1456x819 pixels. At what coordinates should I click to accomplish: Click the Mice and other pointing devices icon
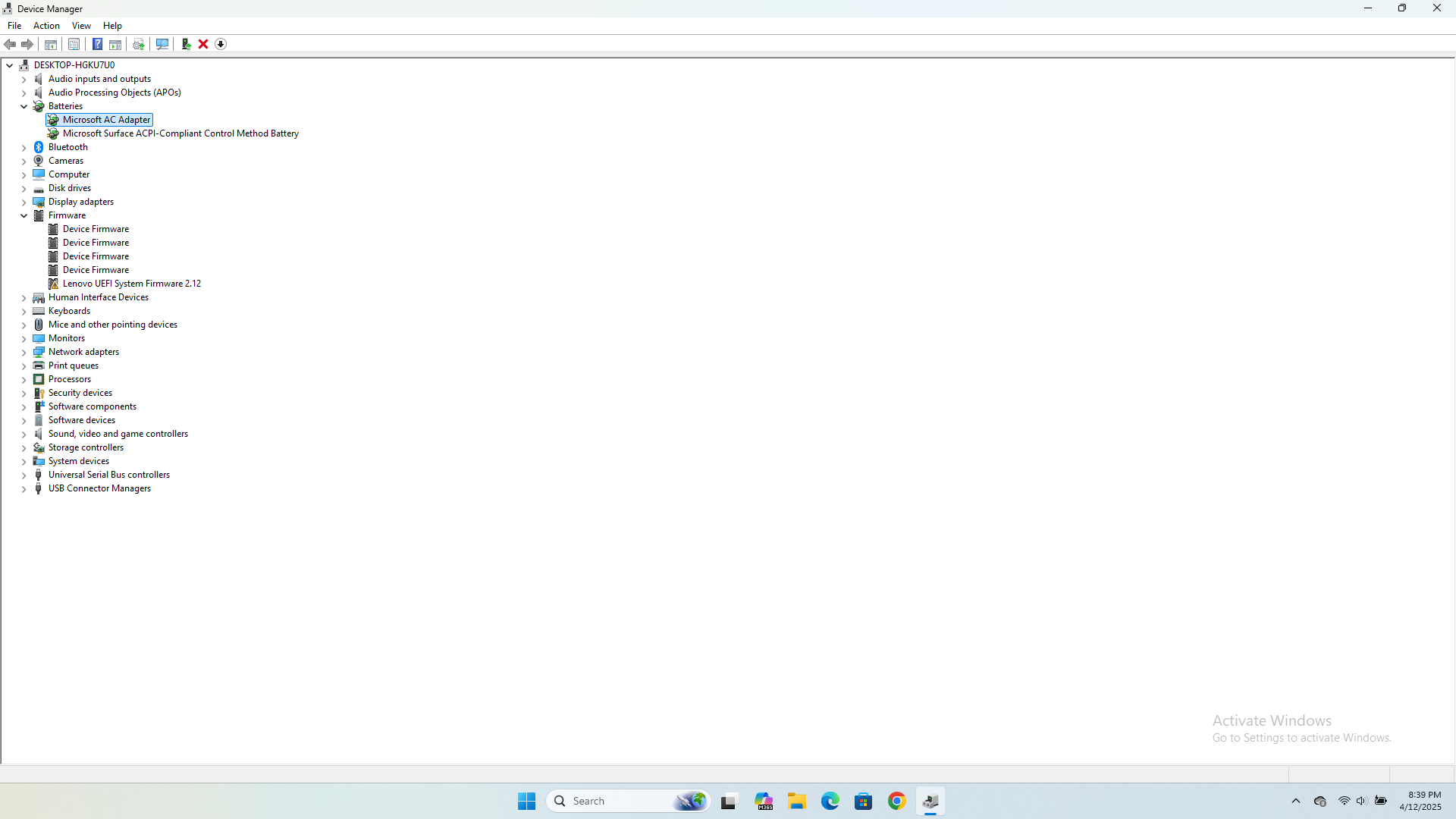coord(39,325)
